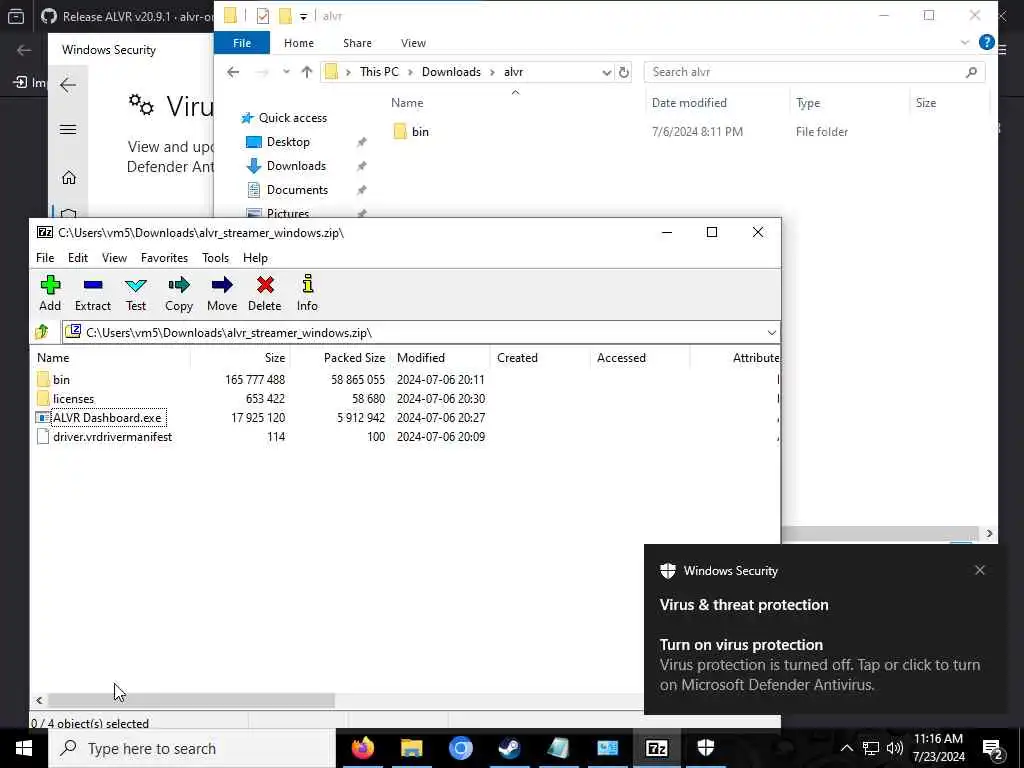Click the Search alvr input field
The height and width of the screenshot is (768, 1024).
pyautogui.click(x=814, y=72)
